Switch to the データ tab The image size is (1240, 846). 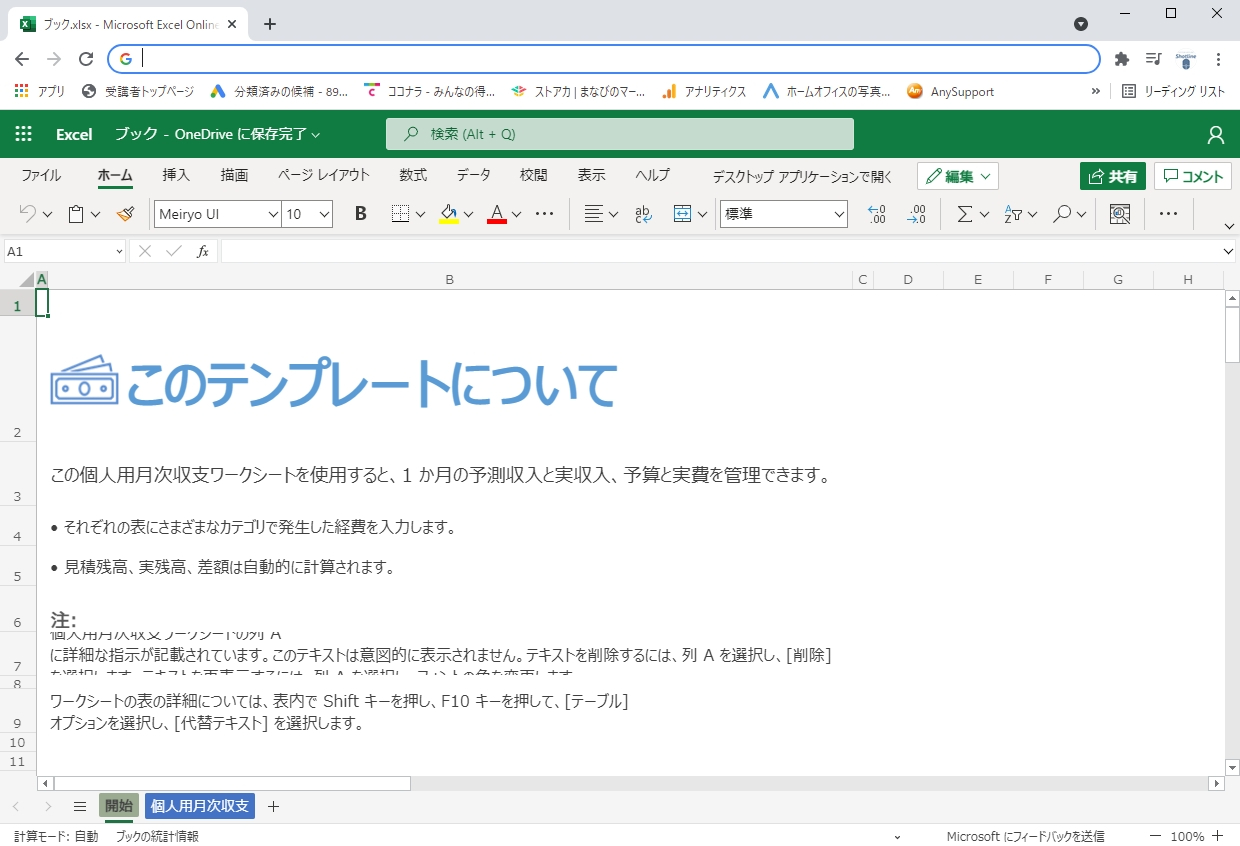tap(474, 175)
